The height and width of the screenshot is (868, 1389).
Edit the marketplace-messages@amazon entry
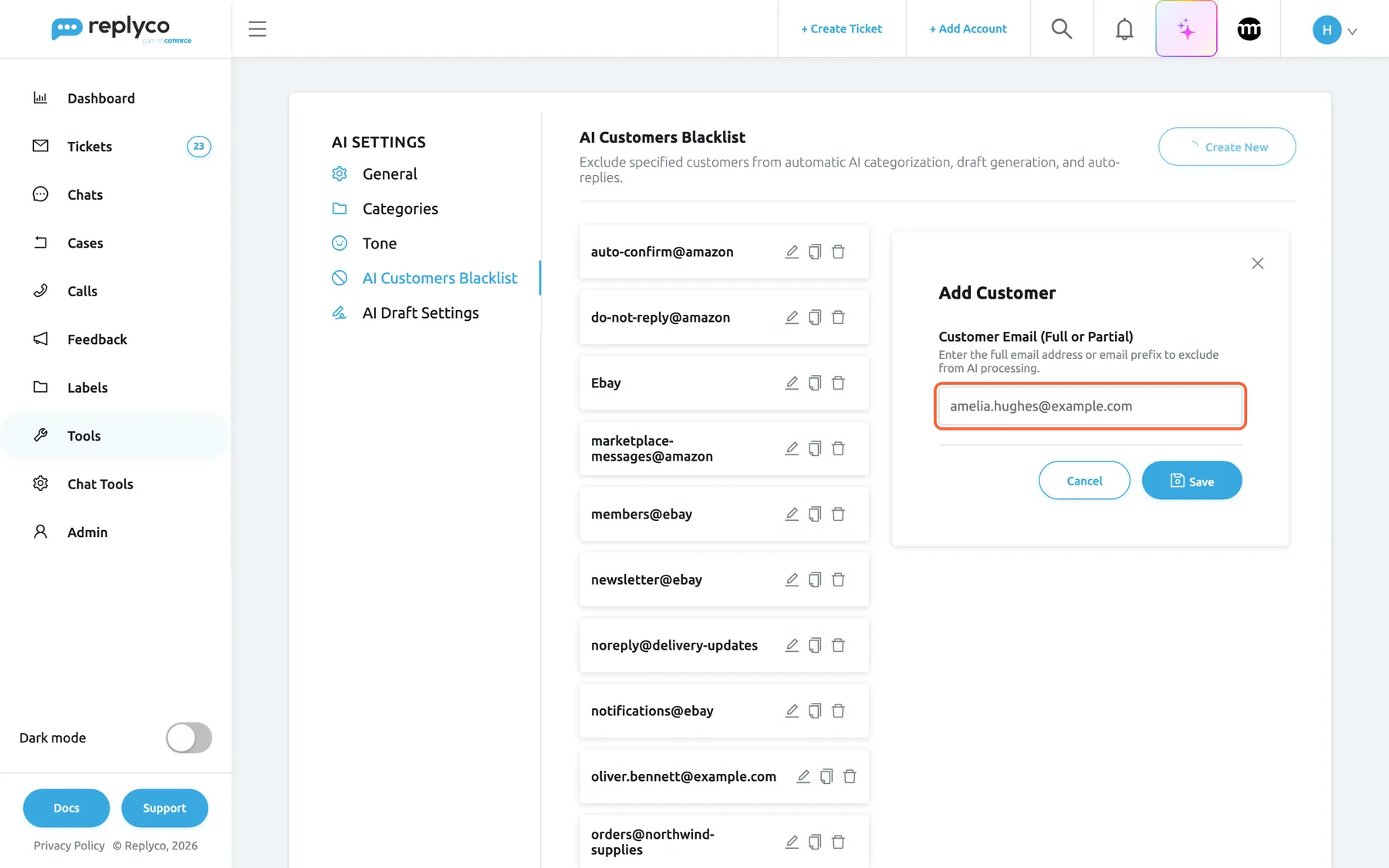point(792,448)
